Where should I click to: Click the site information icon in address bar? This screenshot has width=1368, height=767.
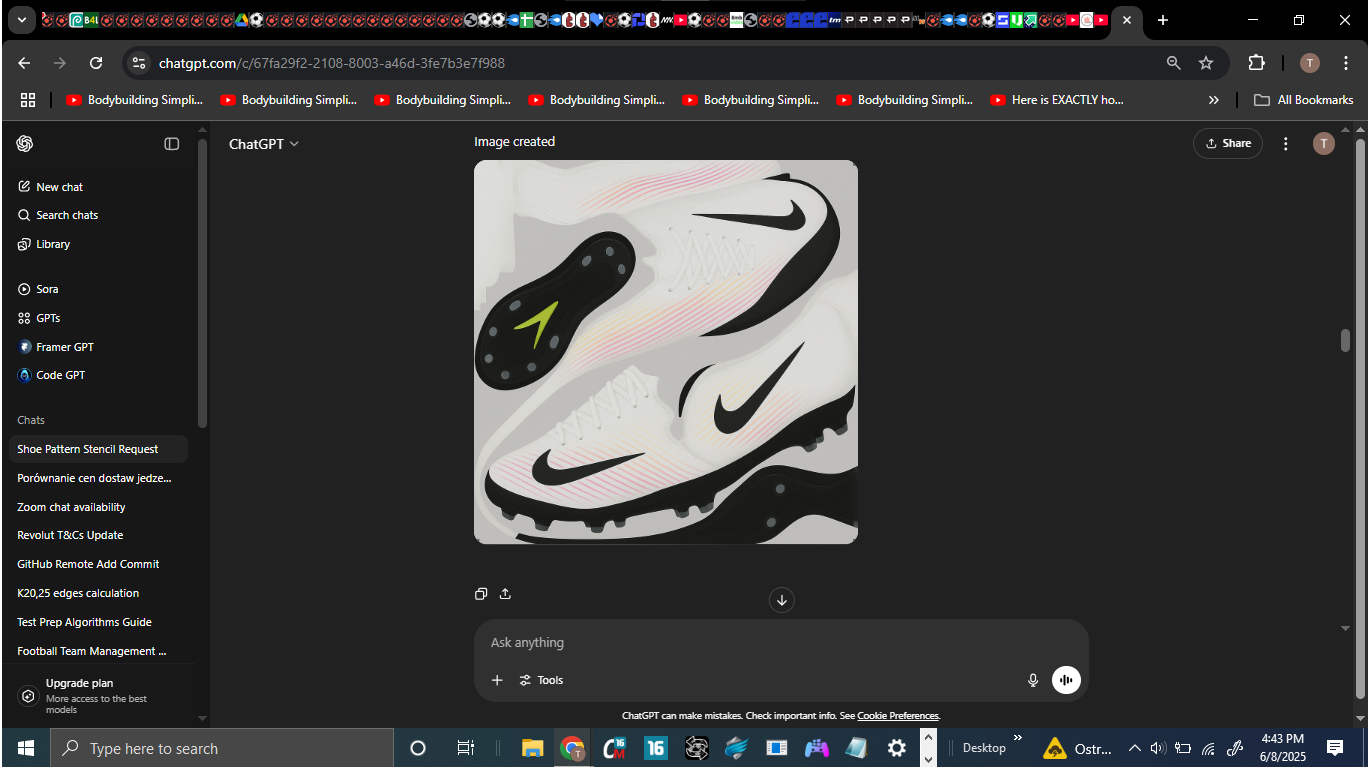[x=139, y=63]
